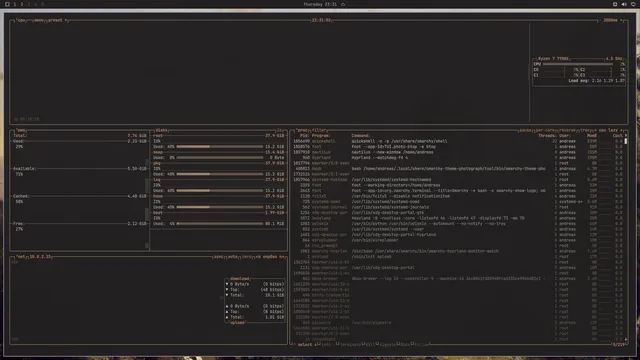Toggle reverse sorting of processes

(567, 130)
